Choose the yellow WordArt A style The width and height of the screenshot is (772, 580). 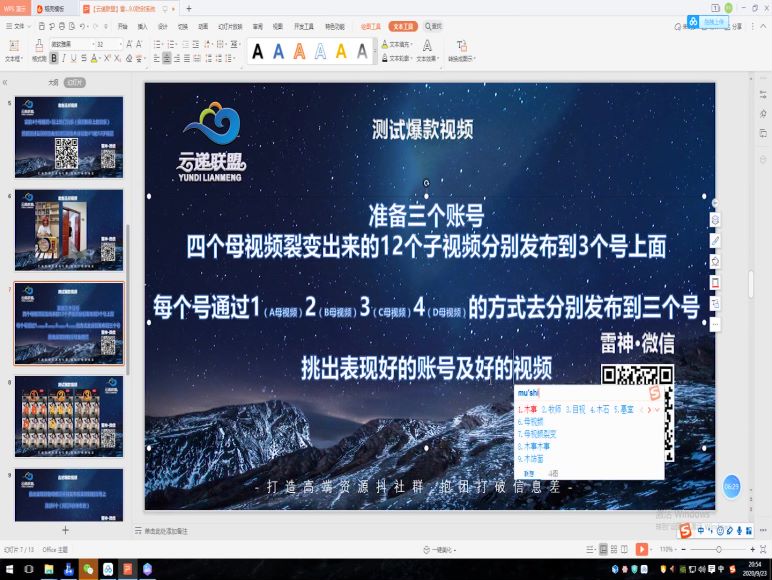[x=341, y=51]
